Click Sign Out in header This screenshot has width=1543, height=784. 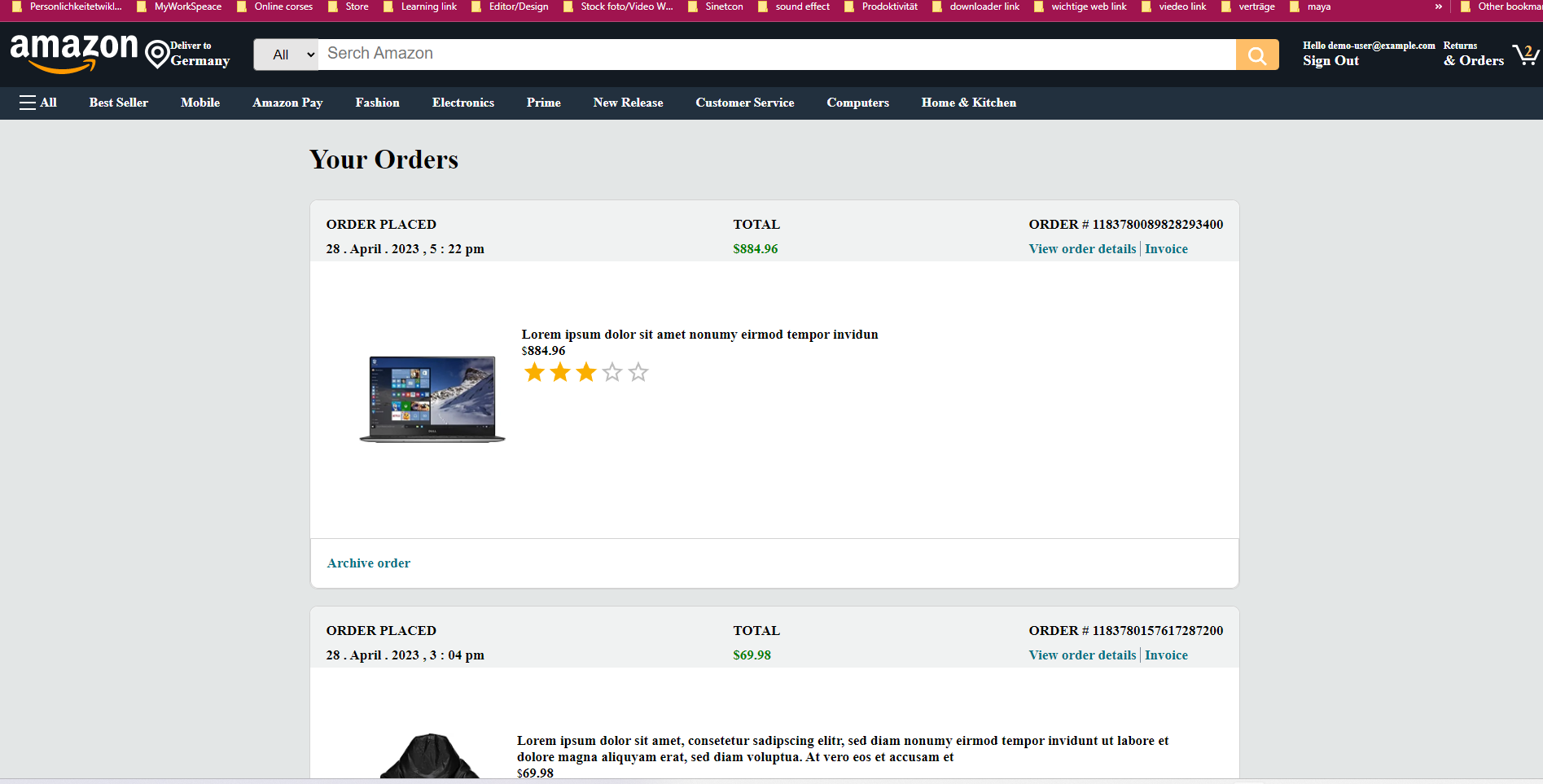pyautogui.click(x=1330, y=61)
